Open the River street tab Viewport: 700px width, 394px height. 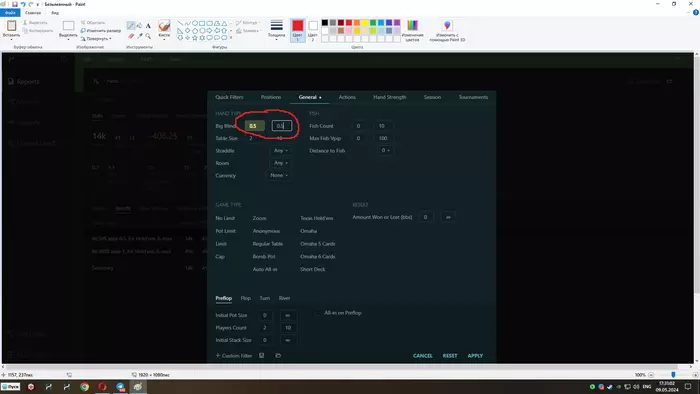click(x=284, y=298)
